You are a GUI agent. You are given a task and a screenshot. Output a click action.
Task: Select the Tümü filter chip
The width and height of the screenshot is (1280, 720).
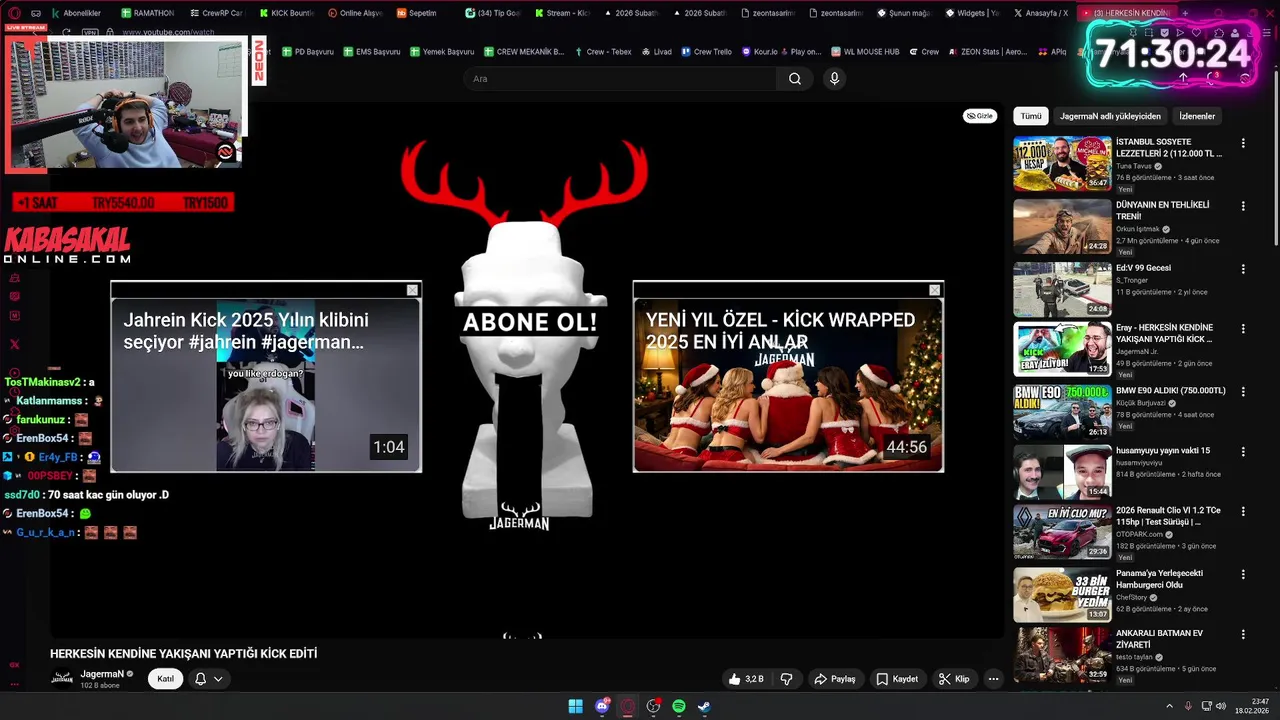[x=1031, y=116]
